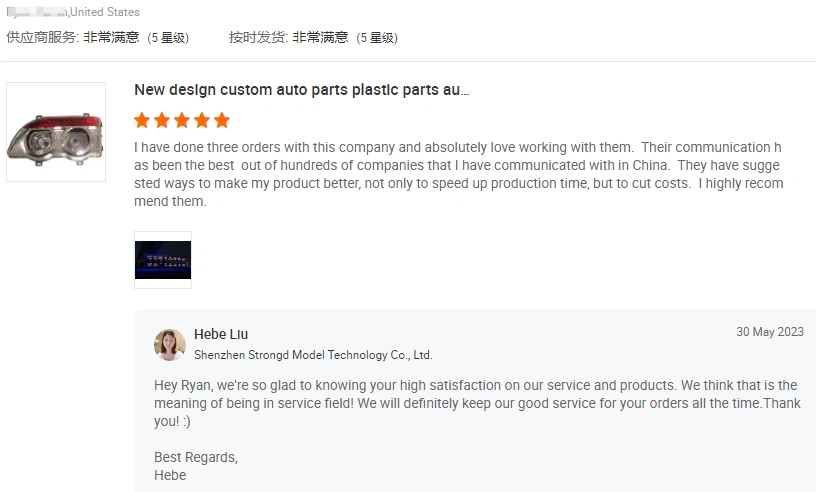816x492 pixels.
Task: Click the customer's review text paragraph
Action: [458, 174]
